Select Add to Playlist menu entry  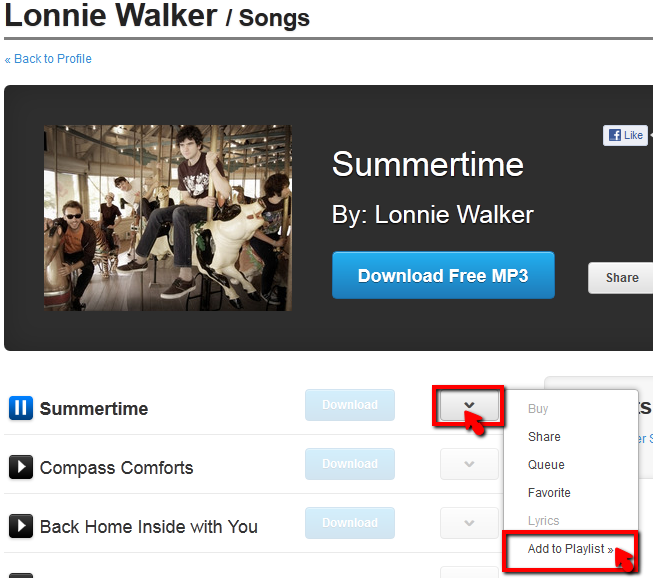[x=570, y=549]
